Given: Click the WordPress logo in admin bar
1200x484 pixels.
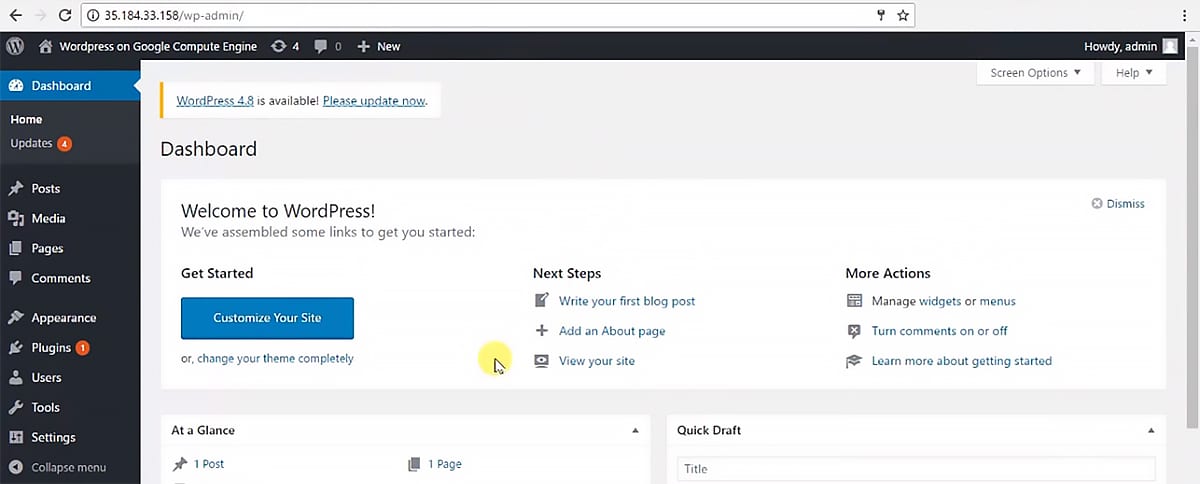Looking at the screenshot, I should (15, 46).
